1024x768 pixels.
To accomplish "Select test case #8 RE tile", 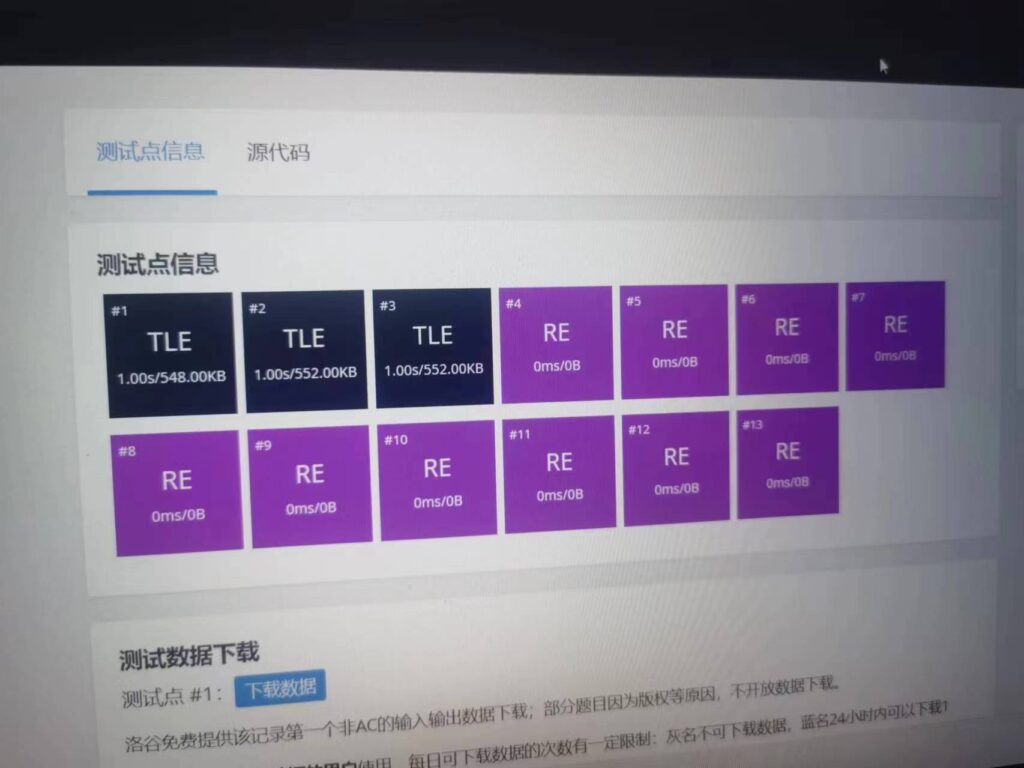I will coord(178,492).
